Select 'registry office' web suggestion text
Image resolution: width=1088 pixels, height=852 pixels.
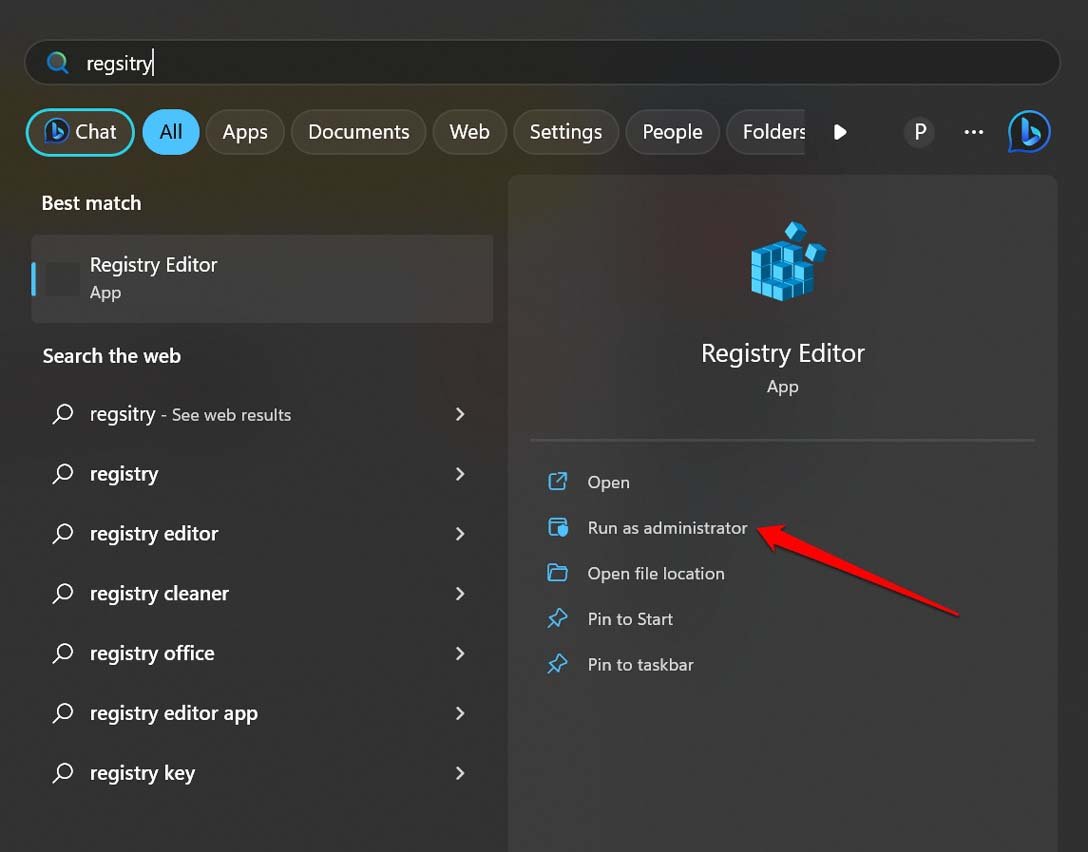(x=152, y=654)
